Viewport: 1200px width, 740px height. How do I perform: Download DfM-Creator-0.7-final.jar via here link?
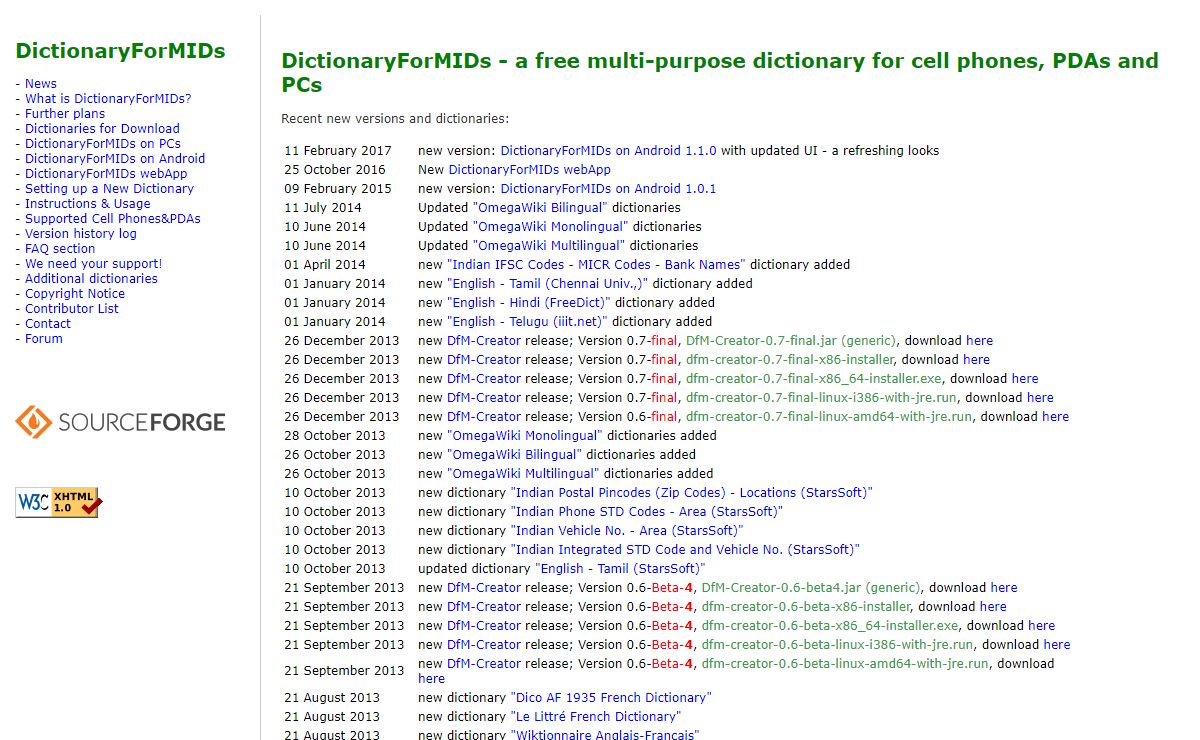980,341
